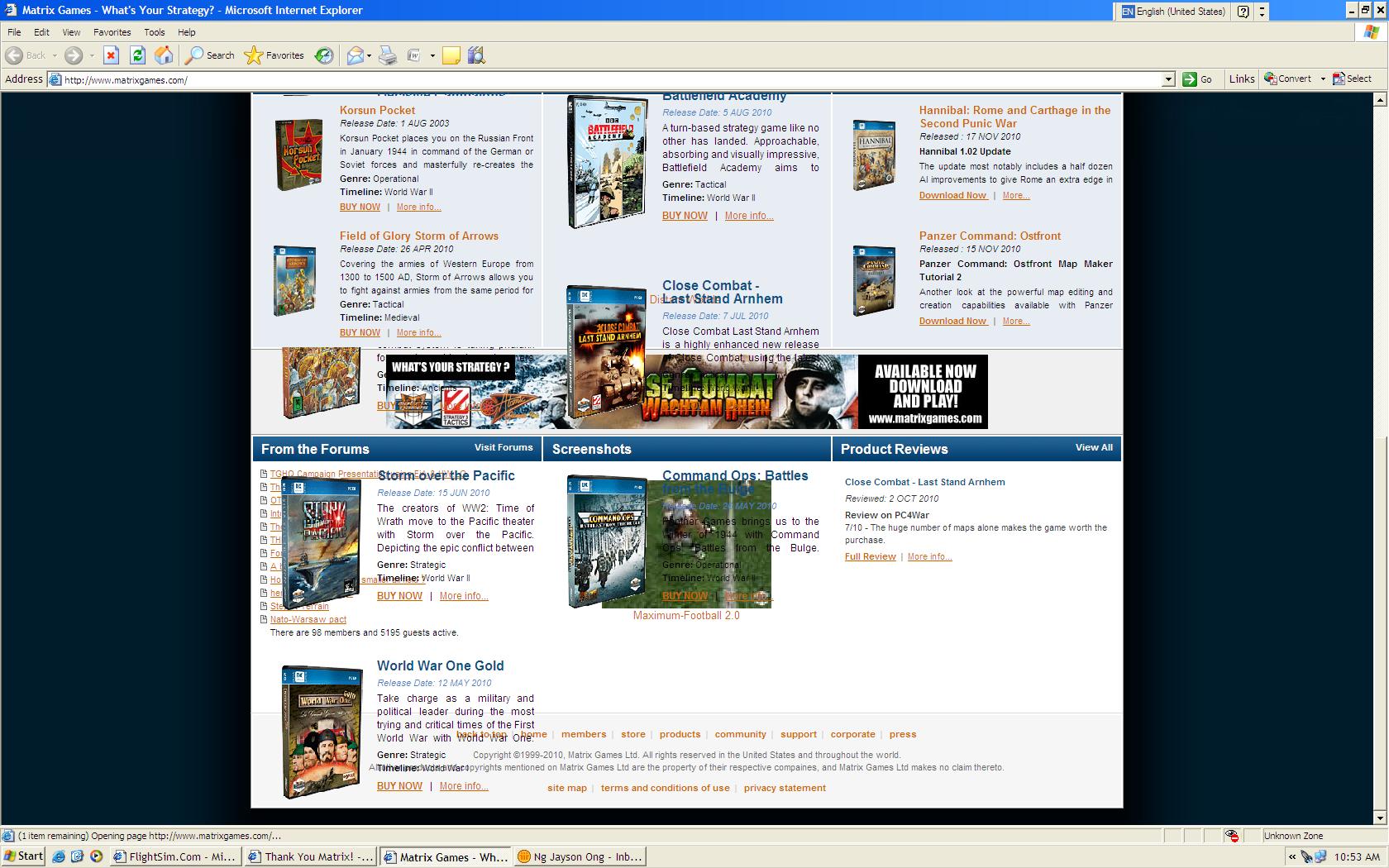Open the Tools menu
Screen dimensions: 1389x868
[x=155, y=32]
